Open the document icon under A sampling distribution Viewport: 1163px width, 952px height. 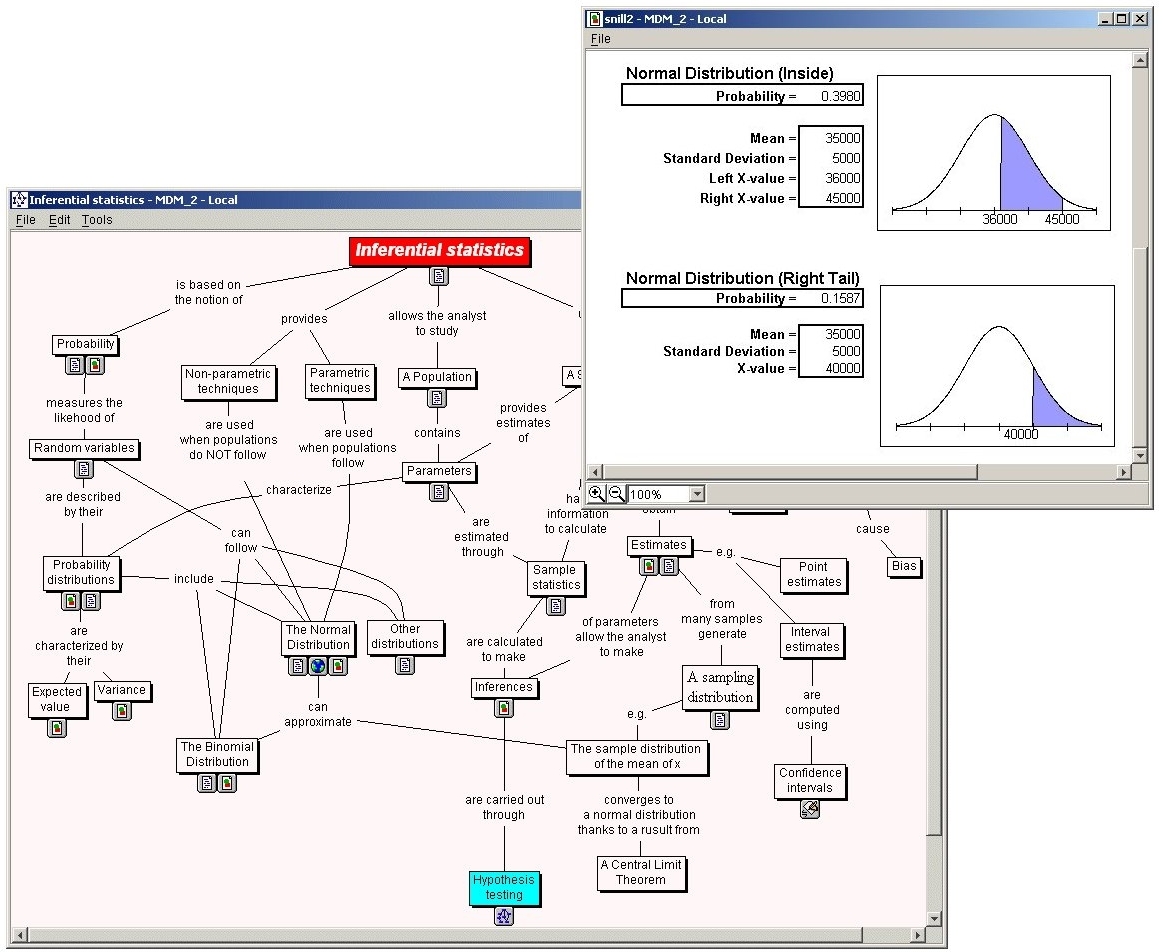(x=719, y=719)
